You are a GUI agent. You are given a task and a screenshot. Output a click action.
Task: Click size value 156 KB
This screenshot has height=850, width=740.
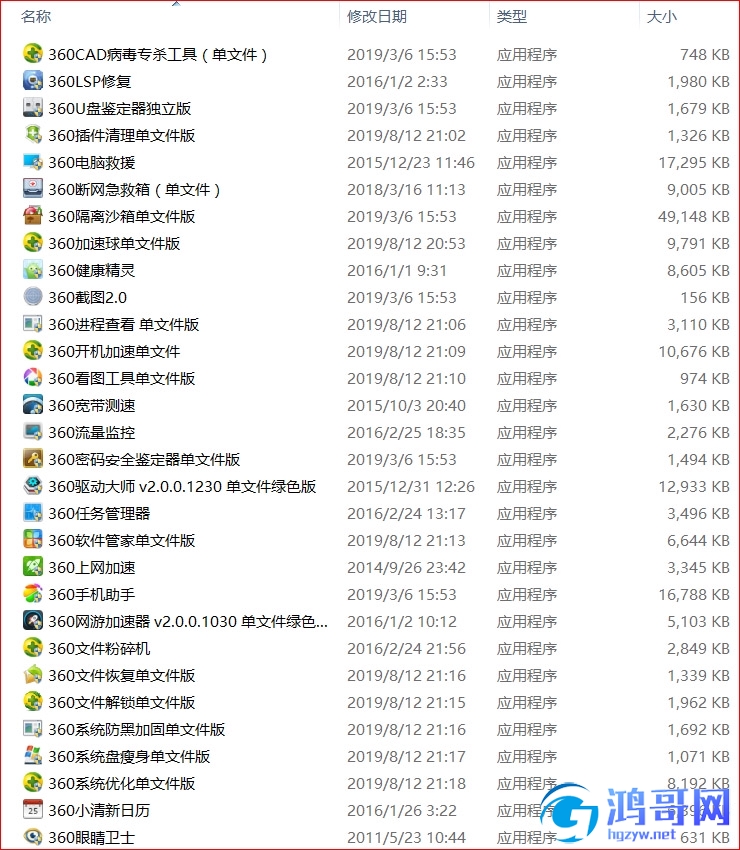tap(705, 298)
